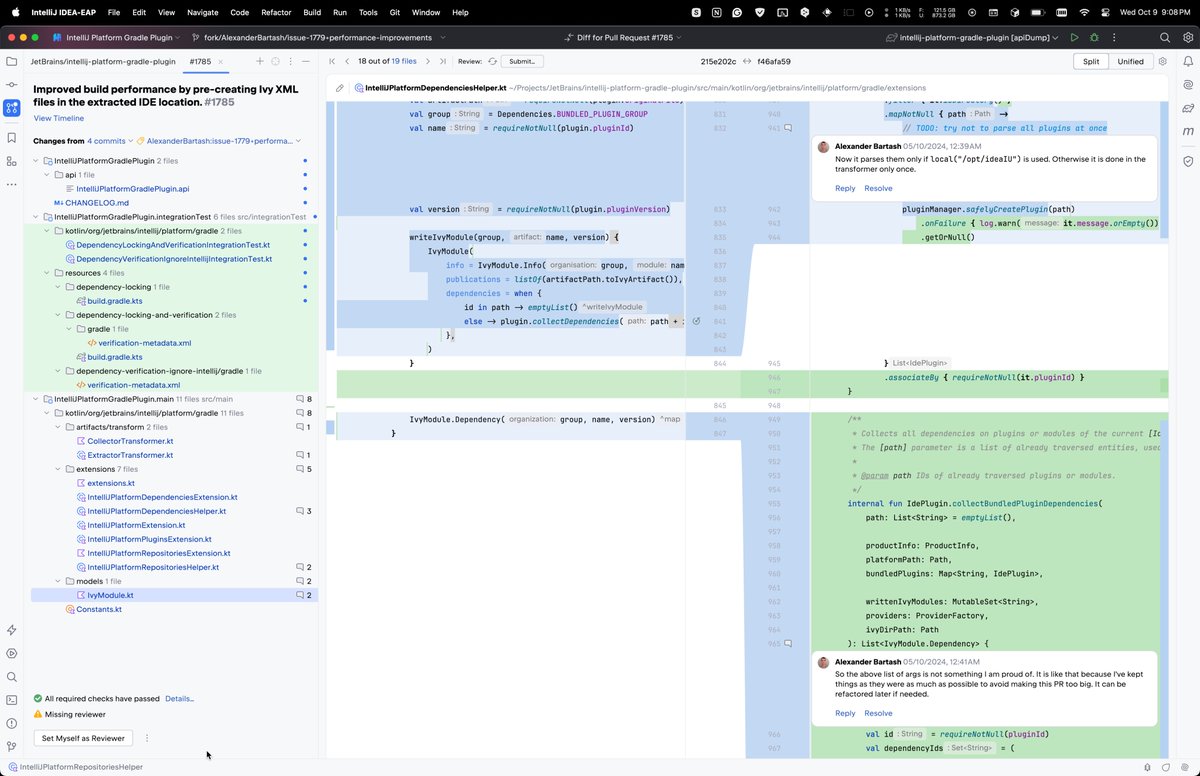The height and width of the screenshot is (776, 1200).
Task: Click the macOS Wi-Fi status icon
Action: click(1084, 12)
